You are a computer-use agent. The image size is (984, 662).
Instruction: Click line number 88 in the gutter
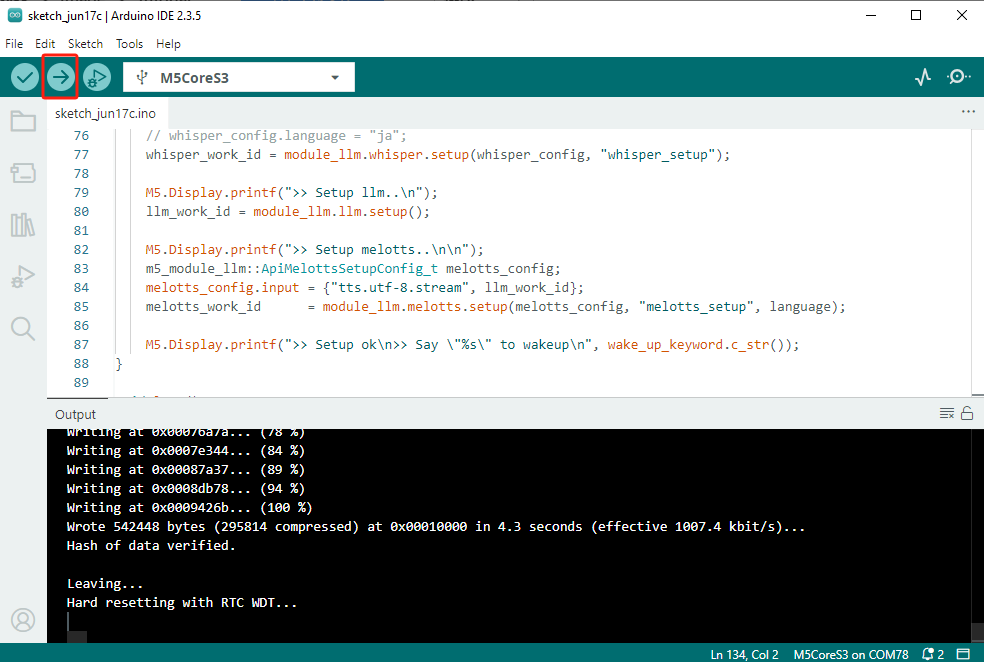point(81,363)
